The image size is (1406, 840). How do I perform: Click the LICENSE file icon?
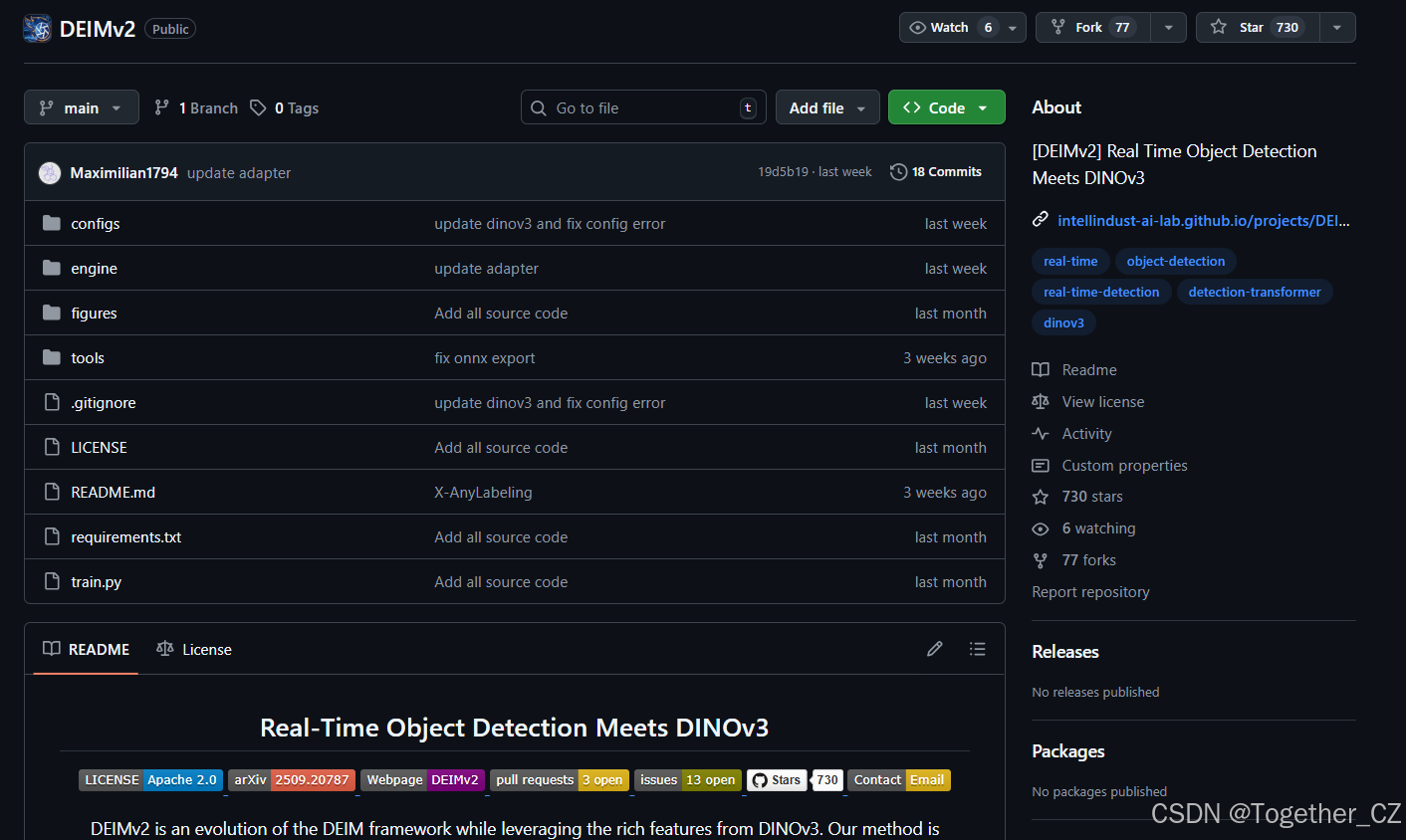point(52,447)
